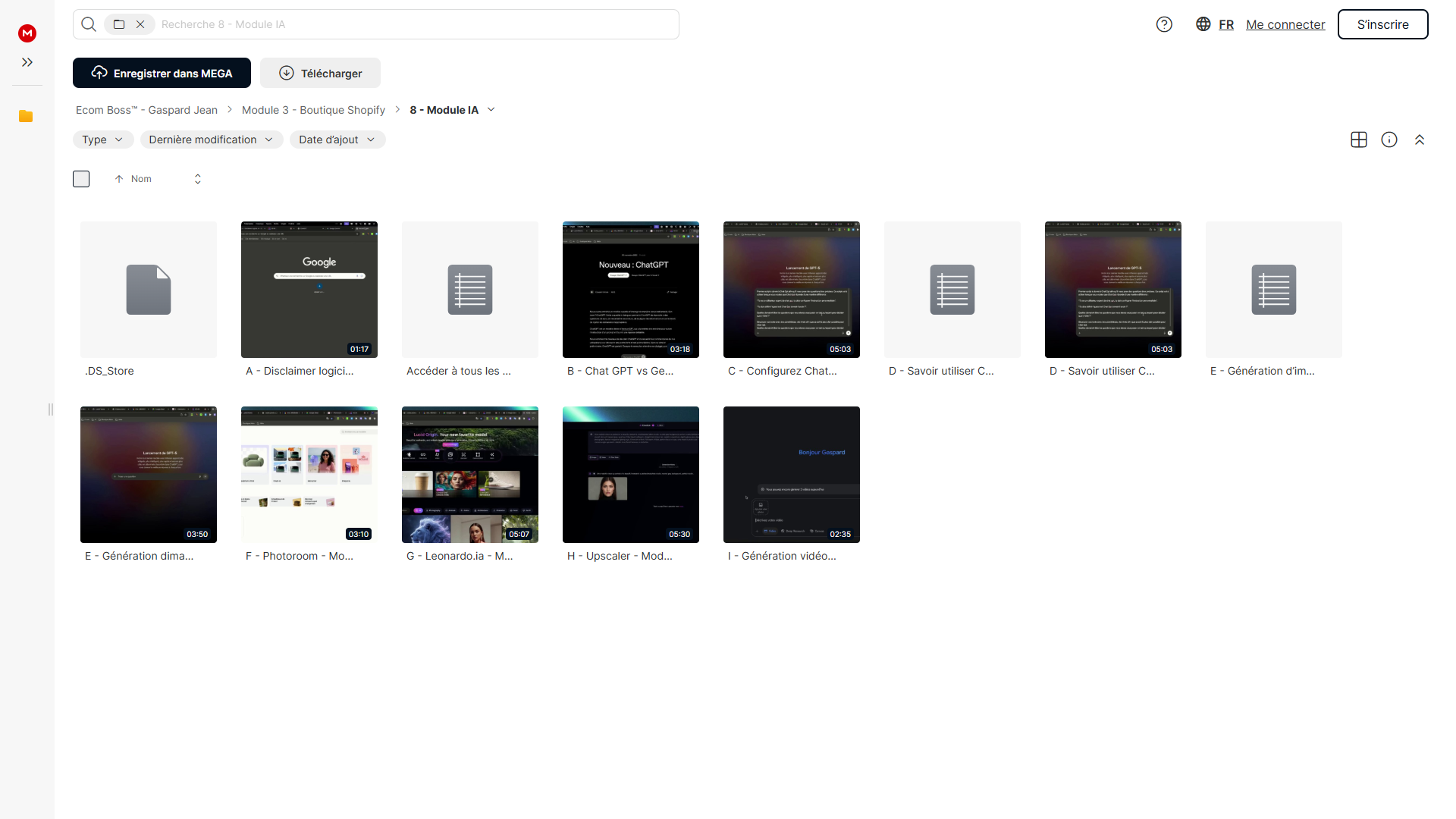This screenshot has height=819, width=1456.
Task: Click Enregistrer dans MEGA button
Action: tap(162, 73)
